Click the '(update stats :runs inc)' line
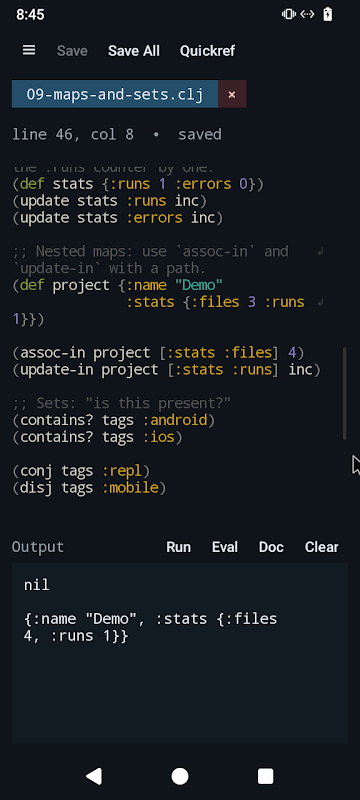Viewport: 360px width, 800px height. click(x=110, y=201)
